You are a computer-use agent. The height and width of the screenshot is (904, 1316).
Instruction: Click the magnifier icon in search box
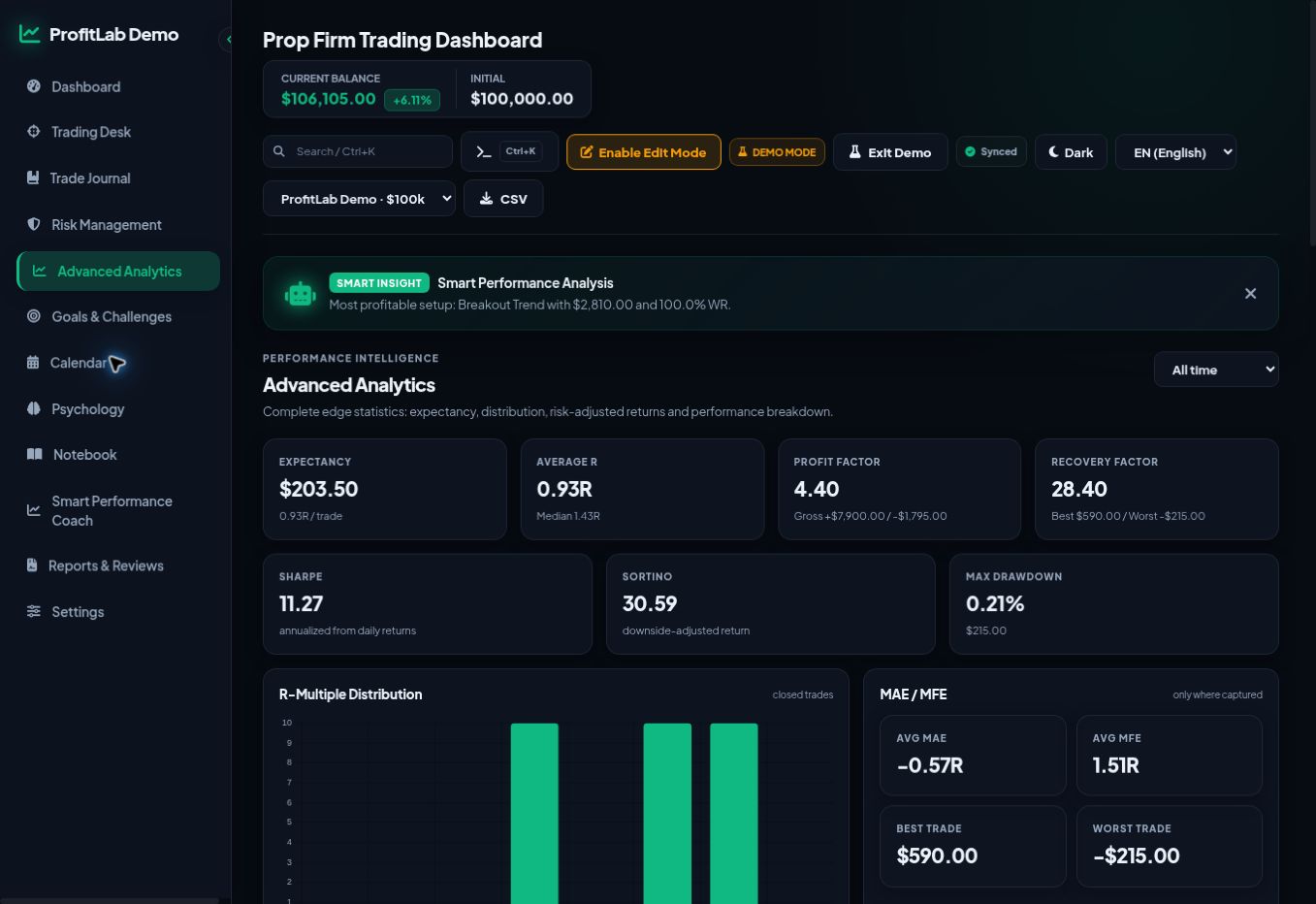click(279, 151)
